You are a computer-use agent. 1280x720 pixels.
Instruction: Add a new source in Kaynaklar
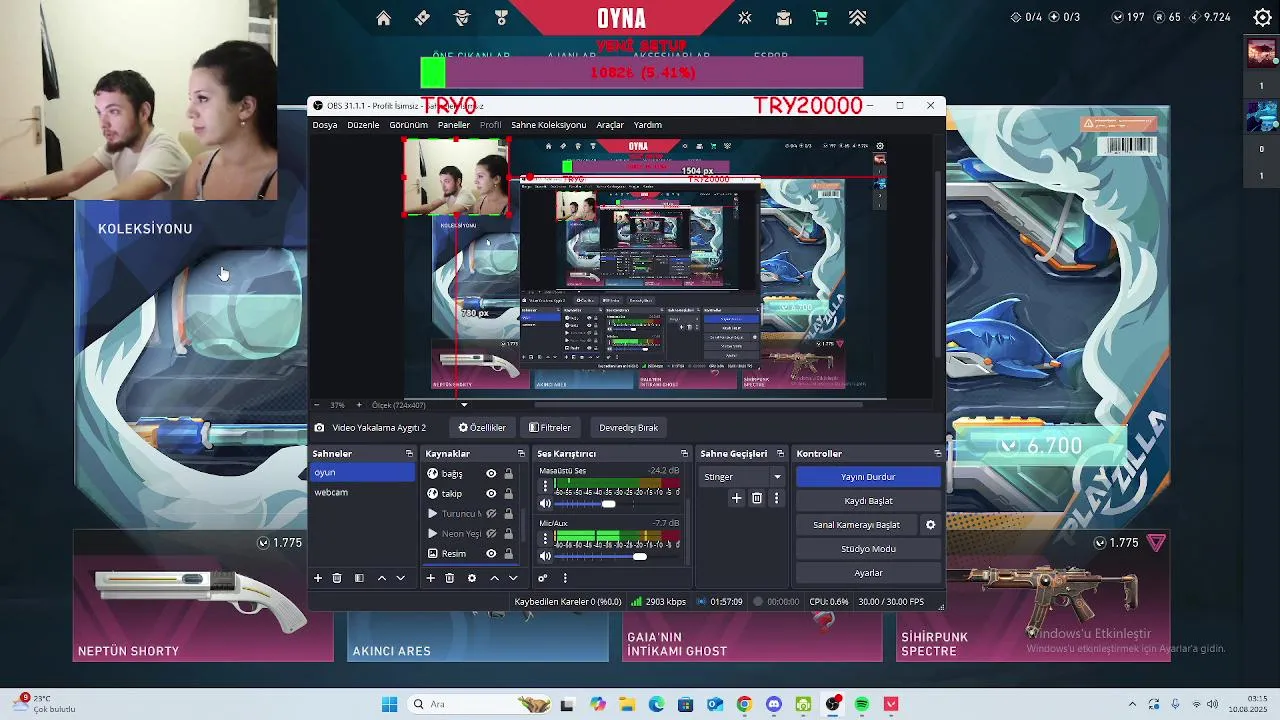point(431,578)
